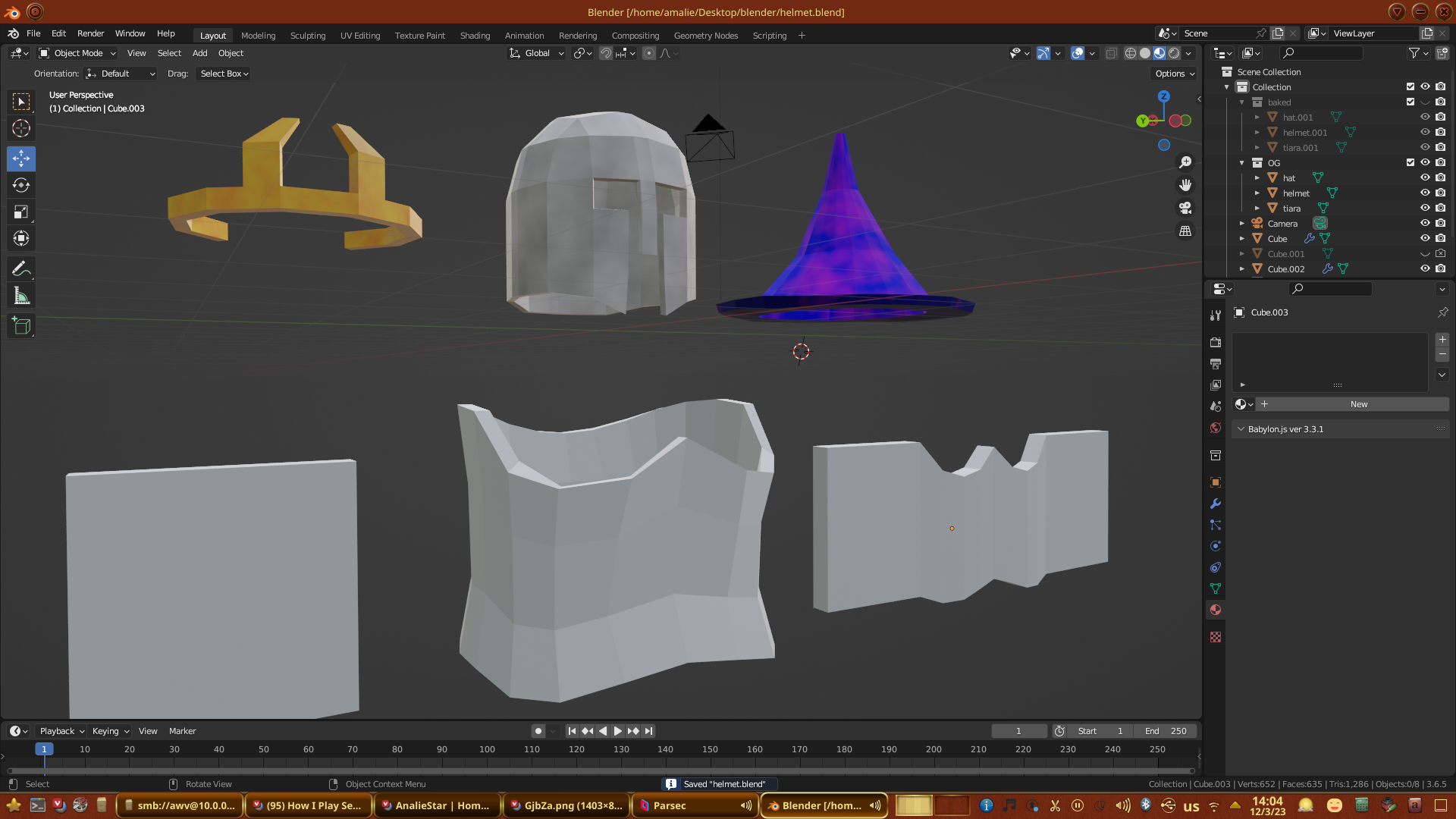This screenshot has height=819, width=1456.
Task: Open the Render menu
Action: tap(90, 33)
